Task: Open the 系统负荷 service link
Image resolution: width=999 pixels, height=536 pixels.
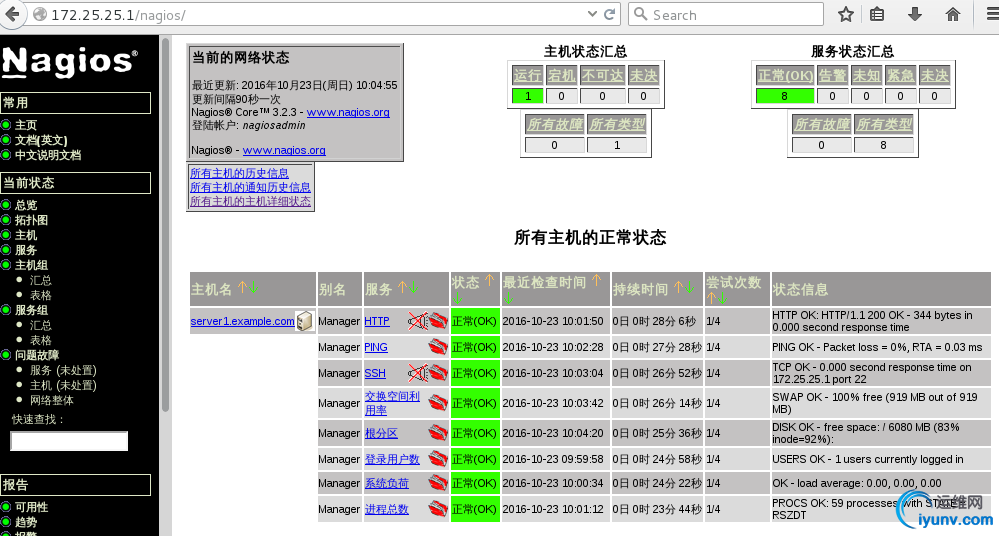Action: [387, 484]
